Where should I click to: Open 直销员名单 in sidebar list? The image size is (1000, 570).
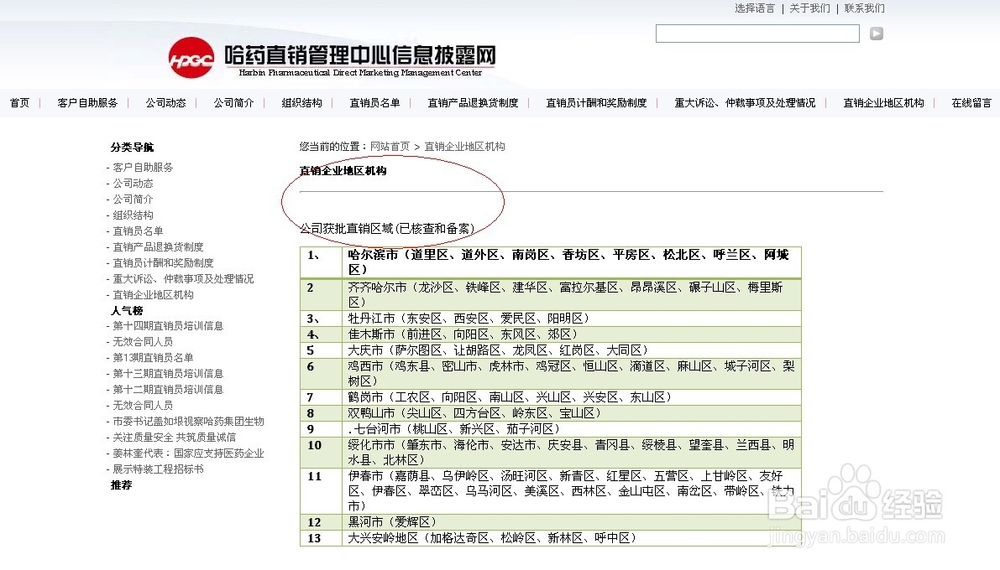point(138,231)
